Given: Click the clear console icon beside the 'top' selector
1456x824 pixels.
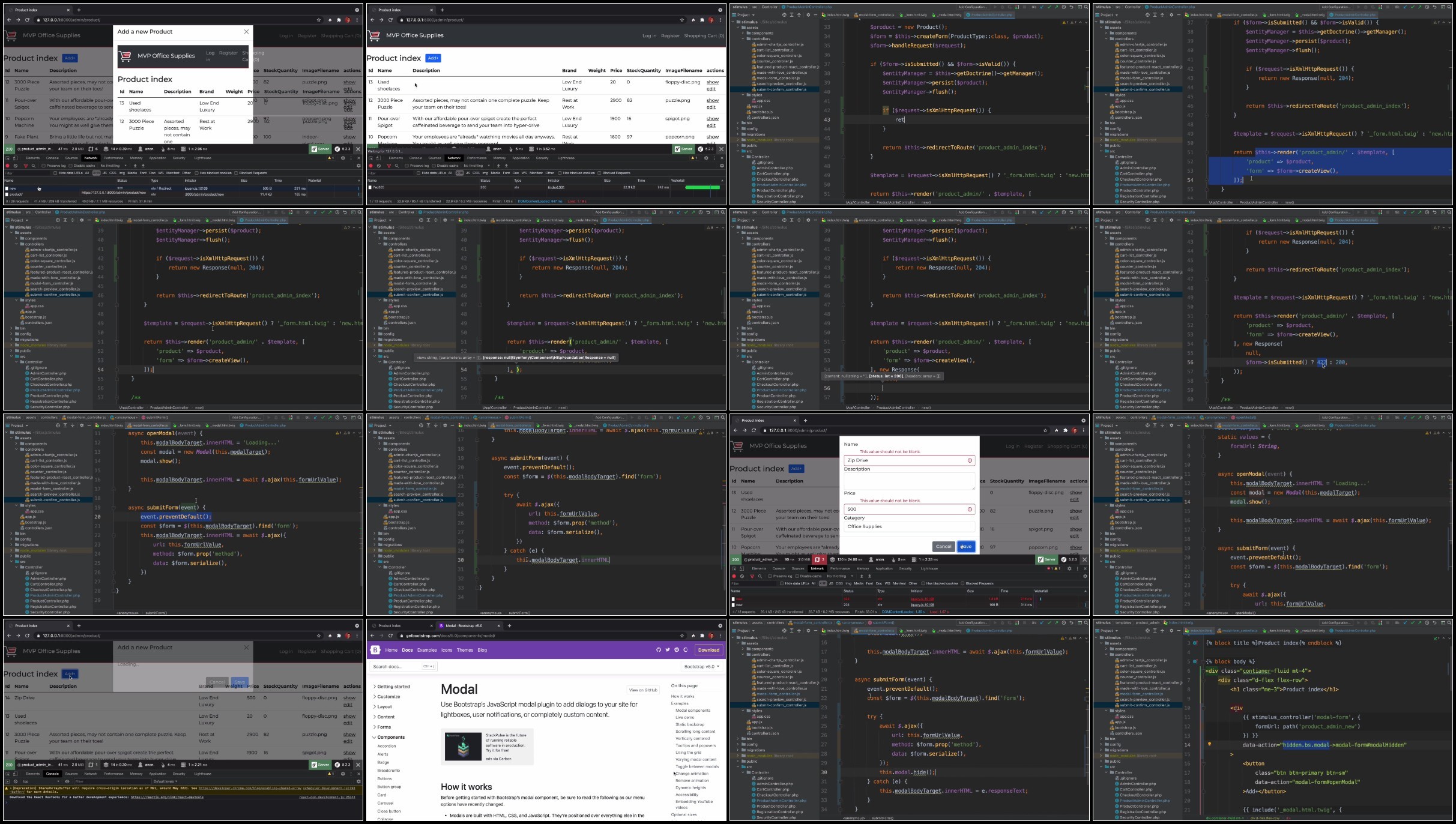Looking at the screenshot, I should click(16, 781).
